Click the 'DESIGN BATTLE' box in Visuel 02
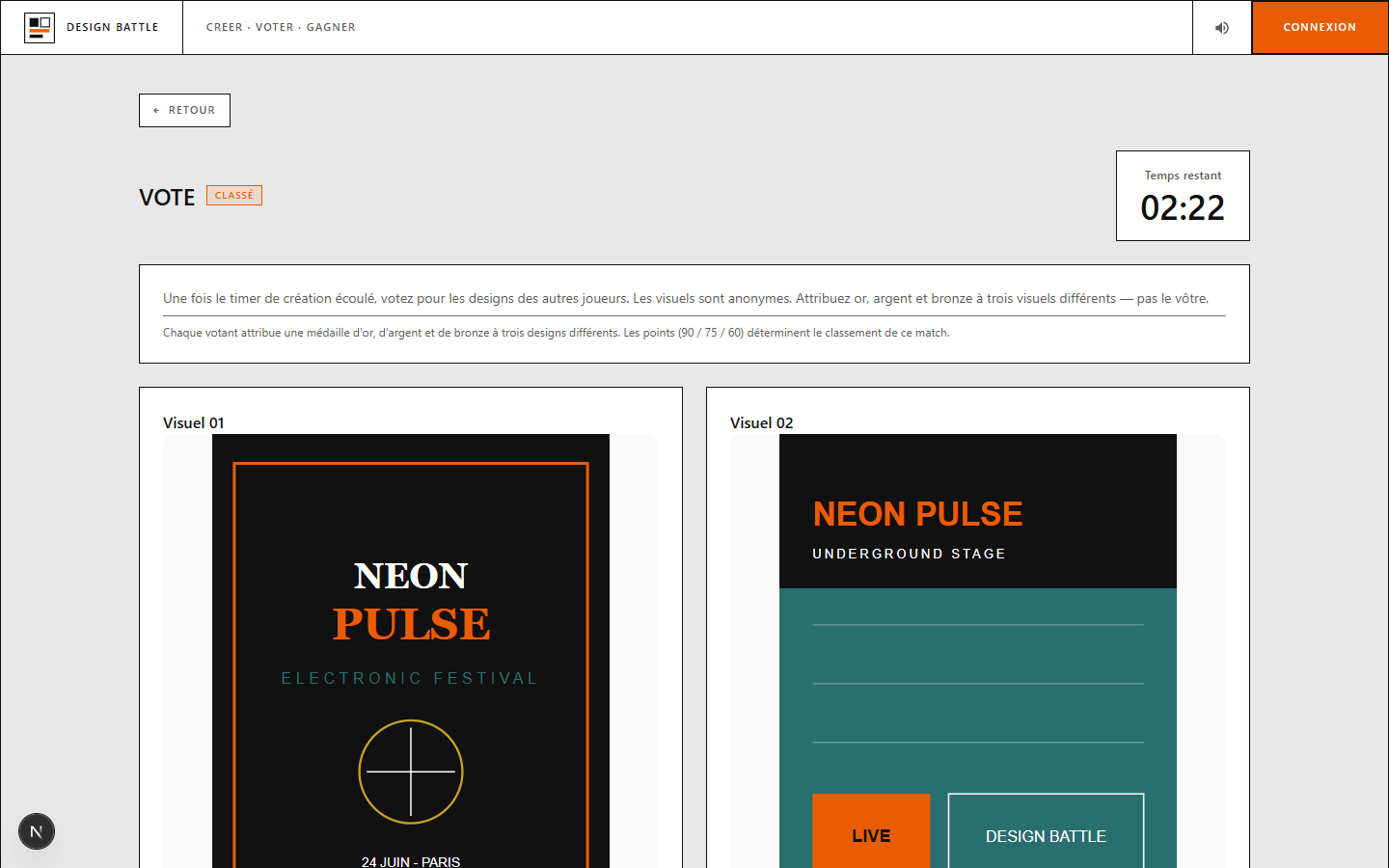Viewport: 1389px width, 868px height. tap(1046, 831)
